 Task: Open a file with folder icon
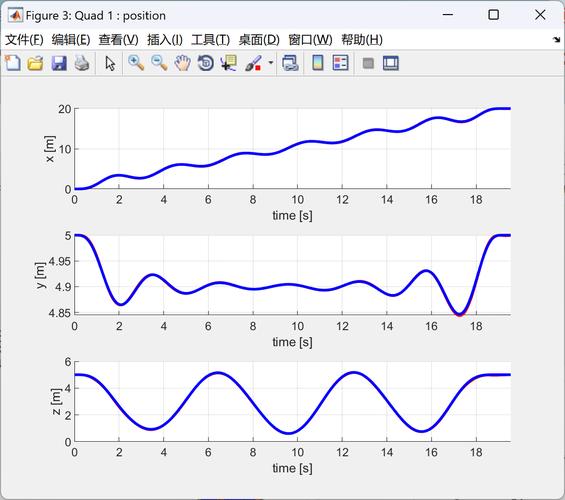click(36, 63)
